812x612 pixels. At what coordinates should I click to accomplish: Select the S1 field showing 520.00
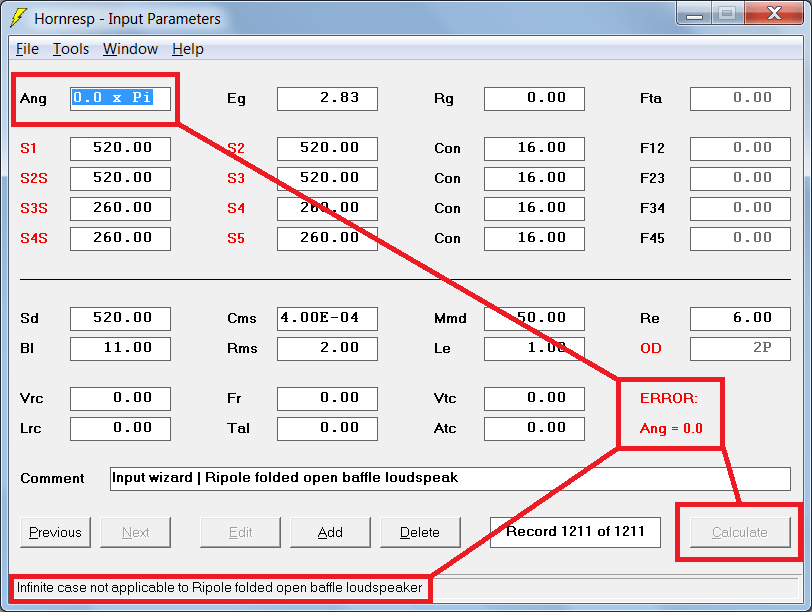pyautogui.click(x=120, y=149)
